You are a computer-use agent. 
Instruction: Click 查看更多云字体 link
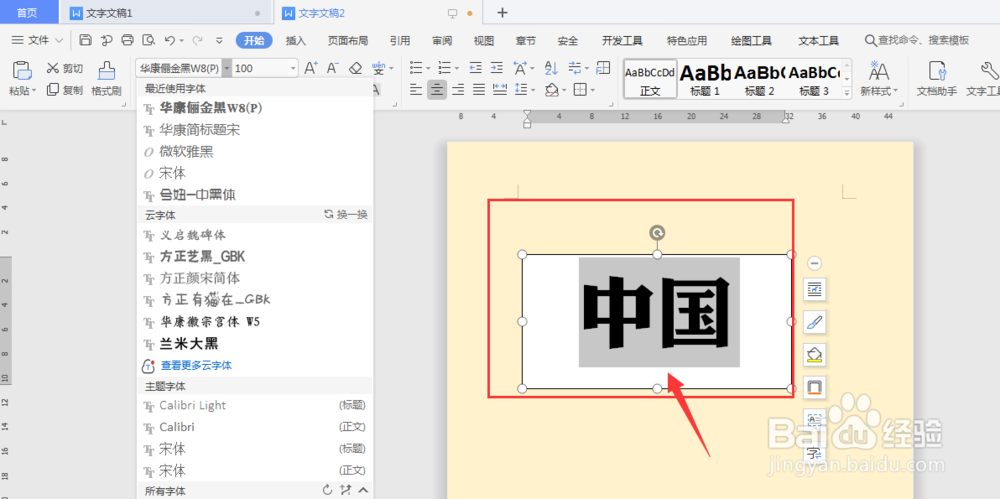point(196,366)
